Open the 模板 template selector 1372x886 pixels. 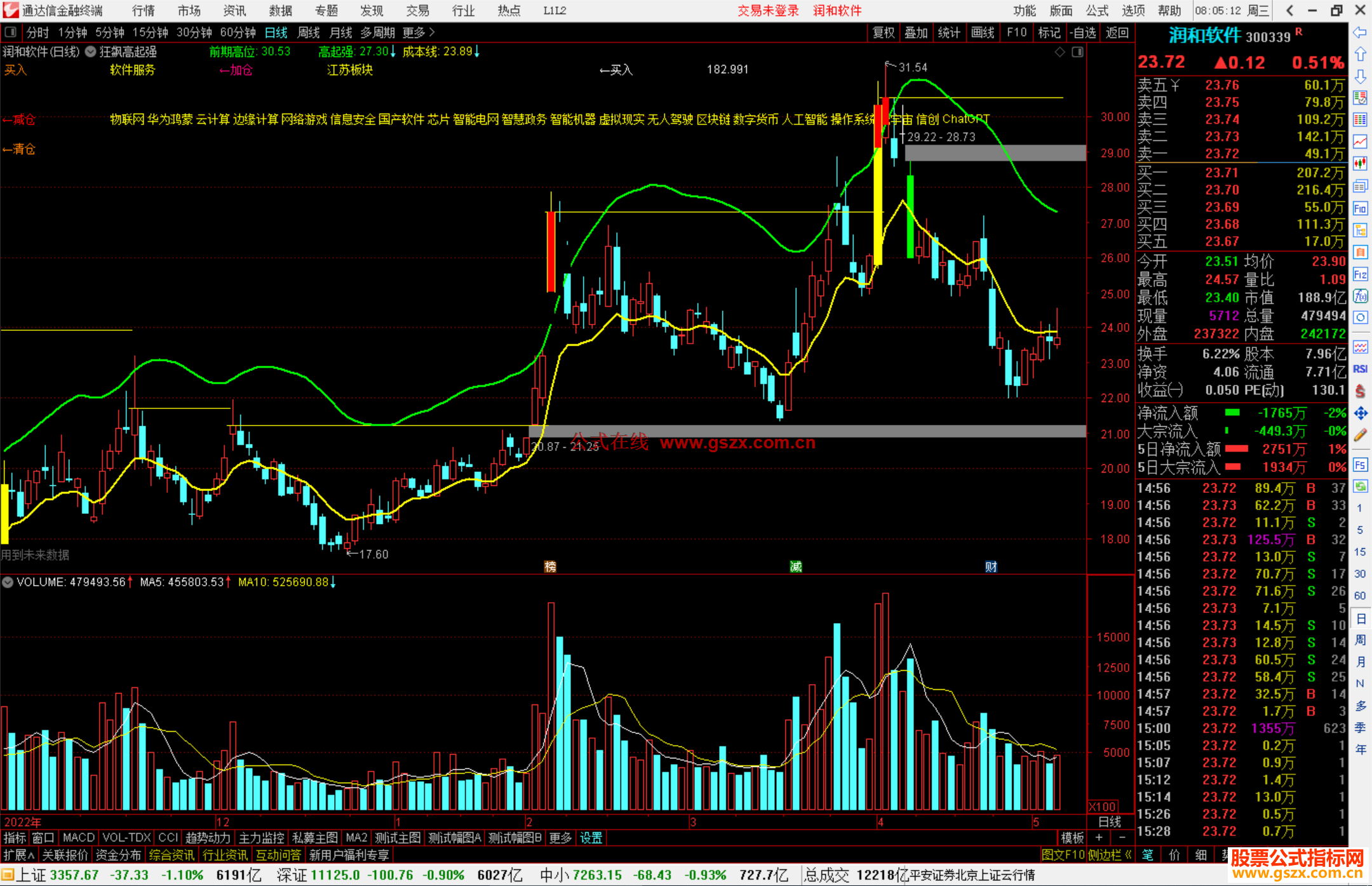pyautogui.click(x=1072, y=838)
